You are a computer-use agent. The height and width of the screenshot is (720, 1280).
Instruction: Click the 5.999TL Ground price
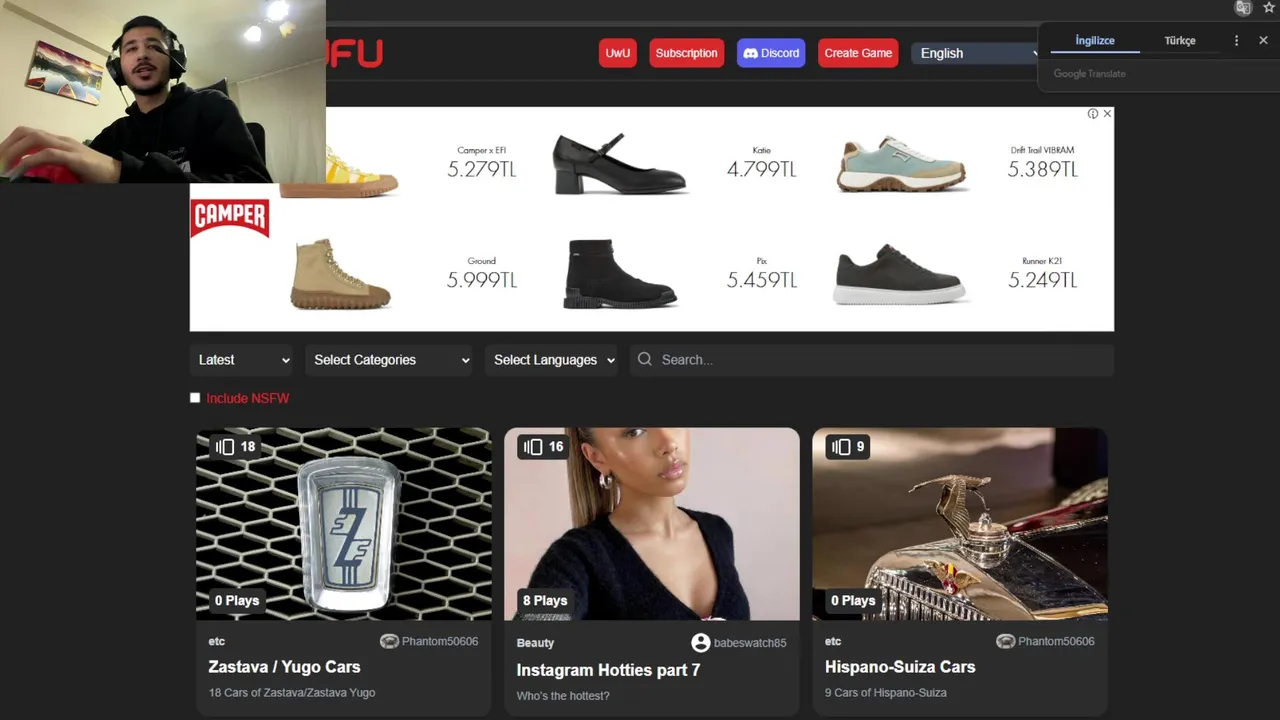coord(482,280)
